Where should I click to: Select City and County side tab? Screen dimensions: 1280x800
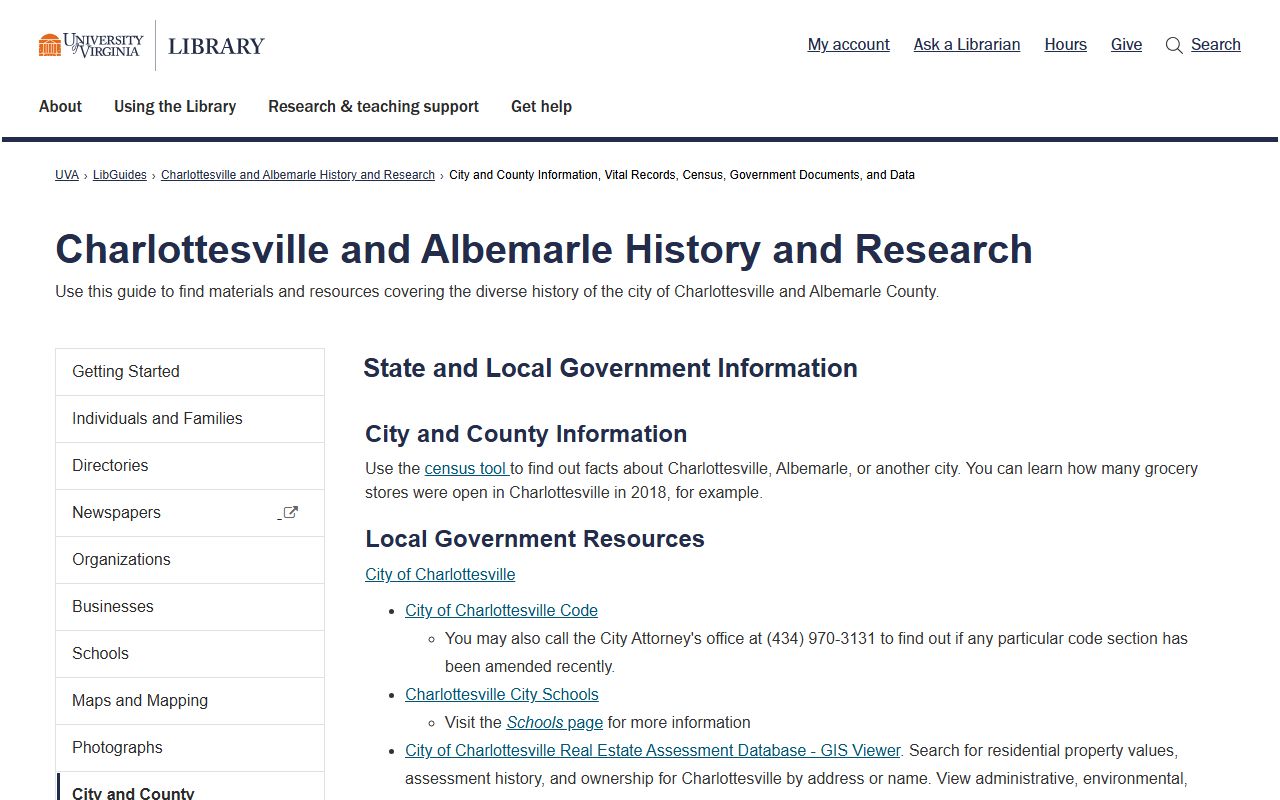tap(190, 787)
